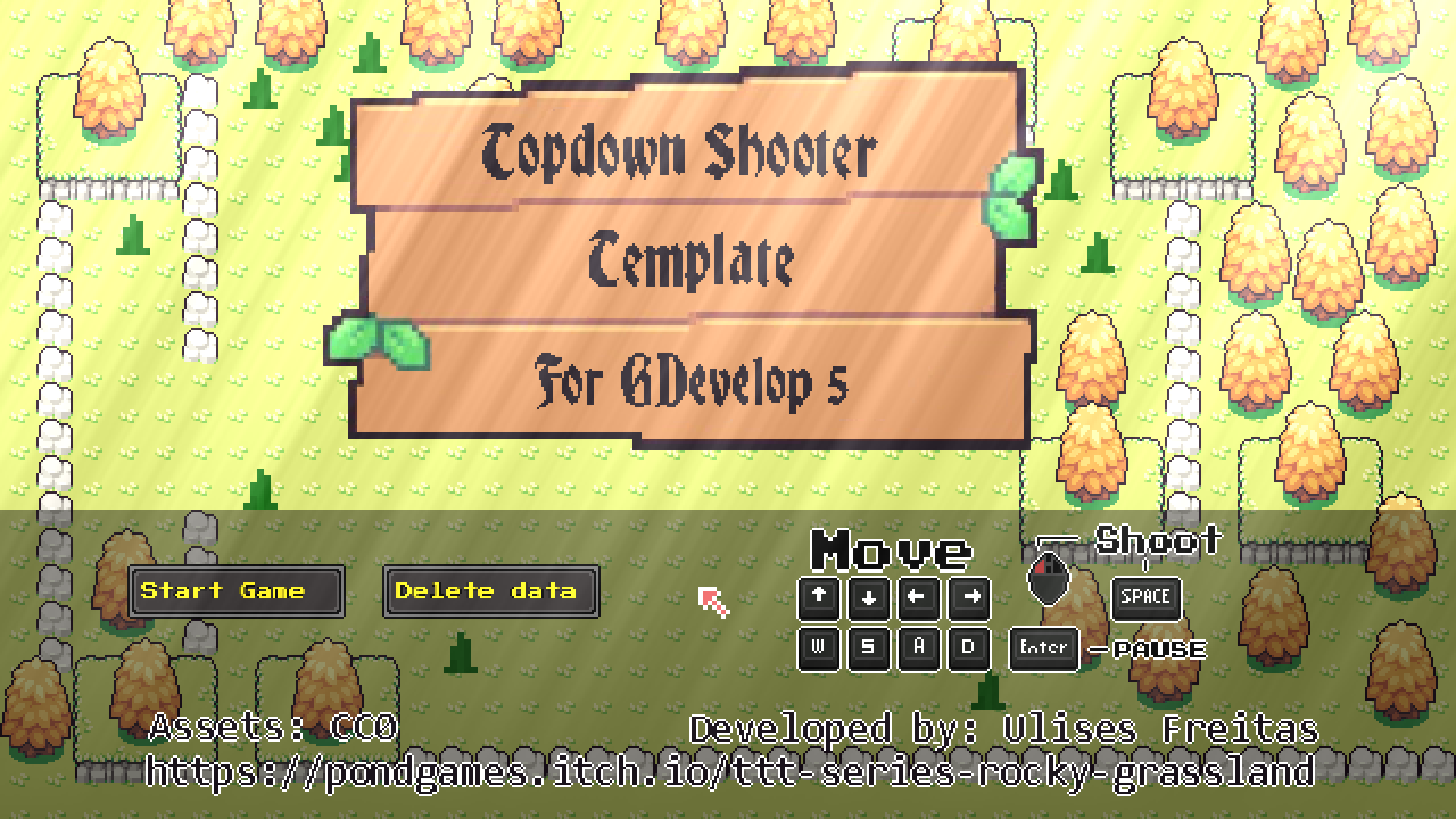
Task: Click the Move down arrow icon
Action: click(862, 600)
